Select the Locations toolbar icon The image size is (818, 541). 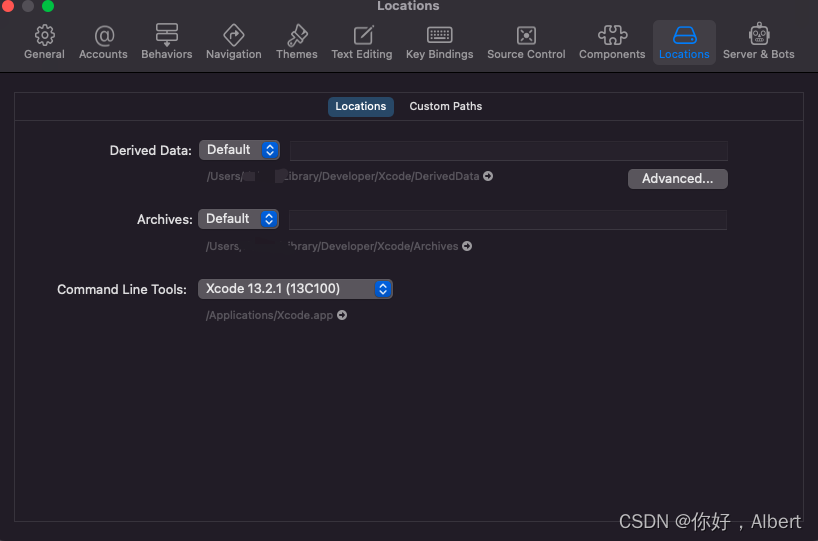(684, 42)
